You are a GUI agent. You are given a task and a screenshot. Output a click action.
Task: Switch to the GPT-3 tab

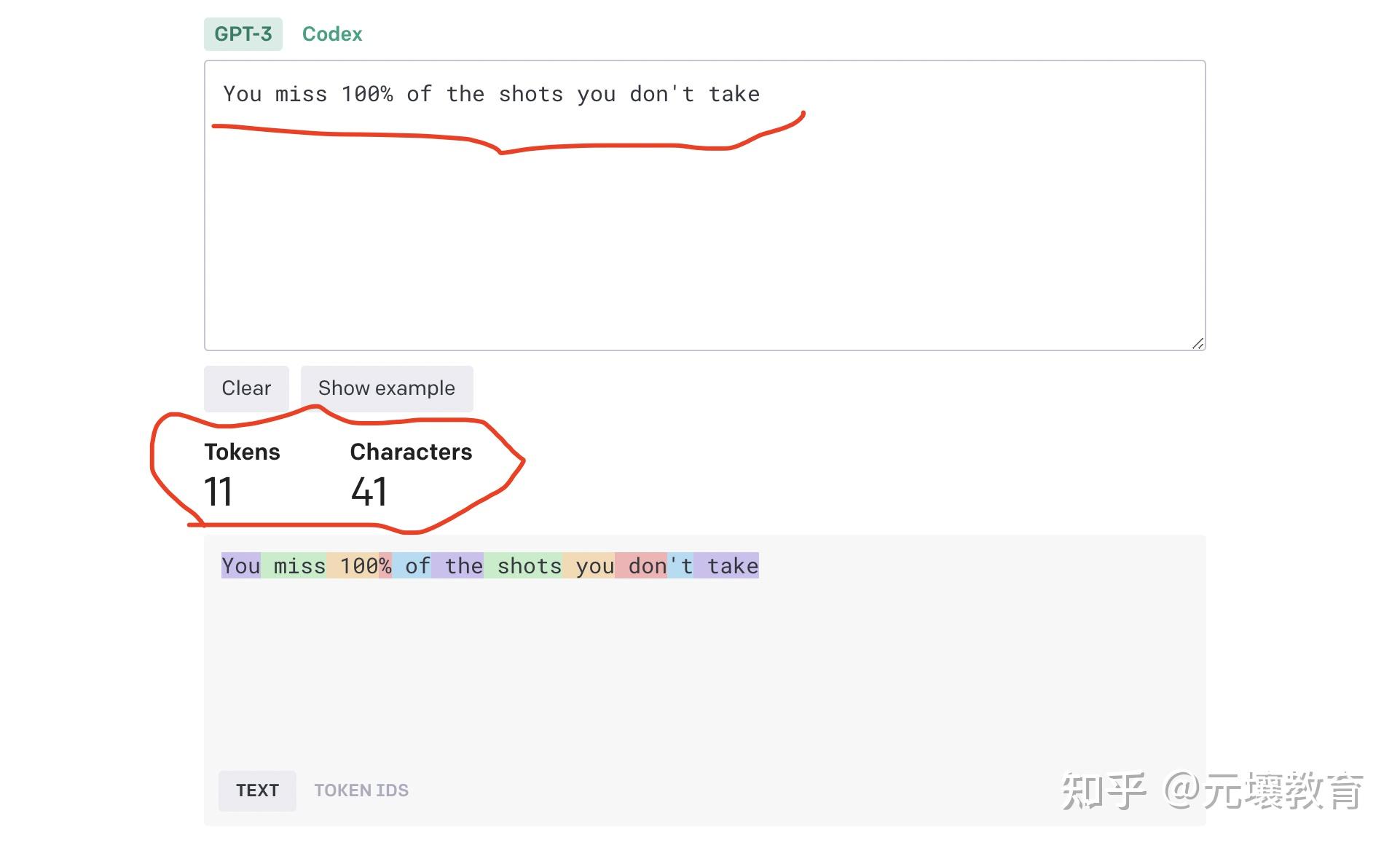pos(243,34)
